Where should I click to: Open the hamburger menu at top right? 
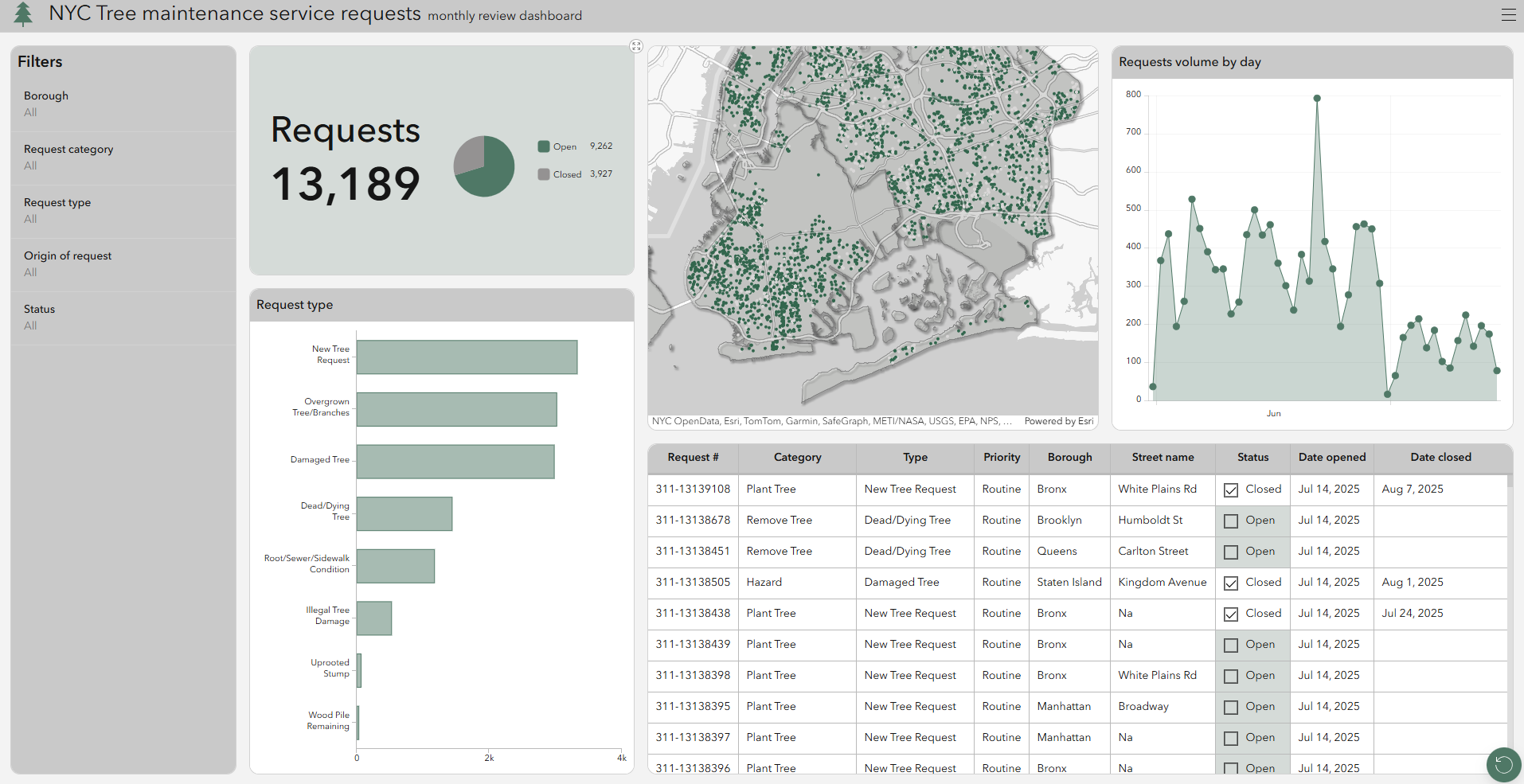[x=1509, y=14]
